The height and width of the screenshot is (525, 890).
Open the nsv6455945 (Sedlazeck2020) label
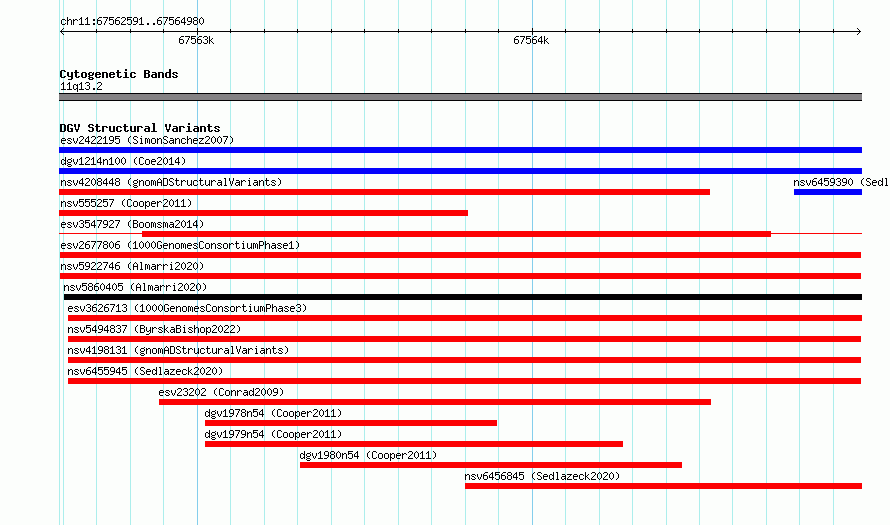(x=145, y=371)
